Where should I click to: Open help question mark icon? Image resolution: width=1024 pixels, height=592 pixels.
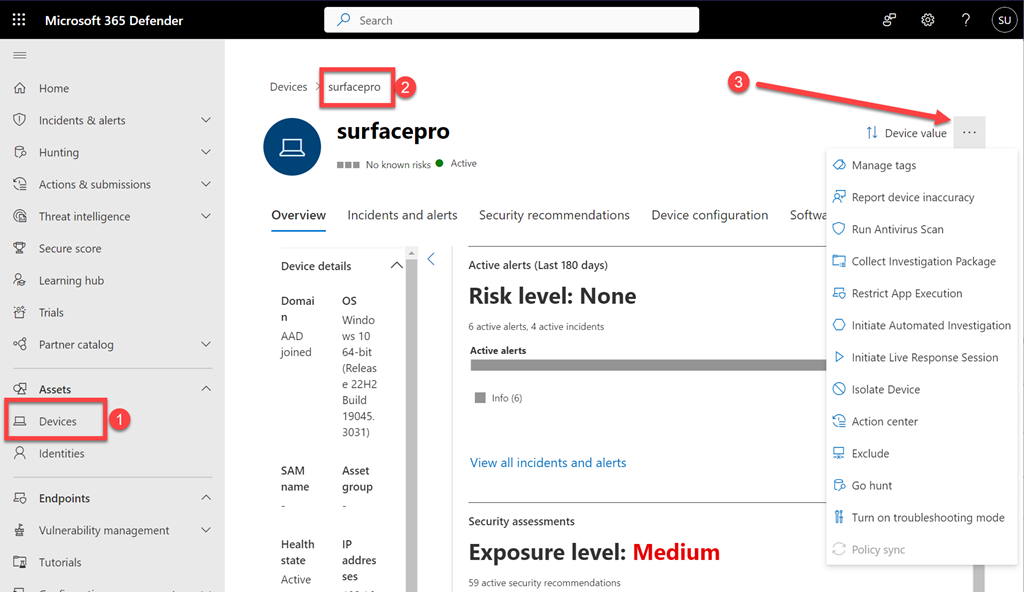[965, 20]
